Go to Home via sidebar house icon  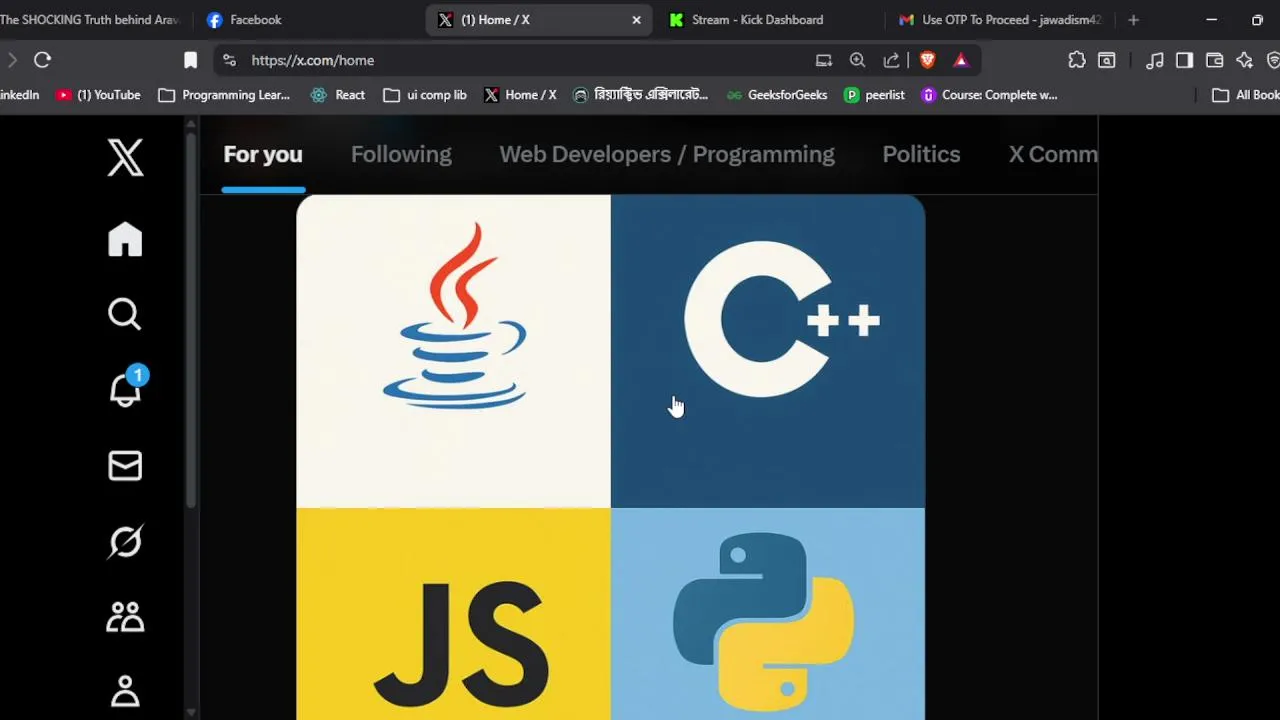click(125, 239)
